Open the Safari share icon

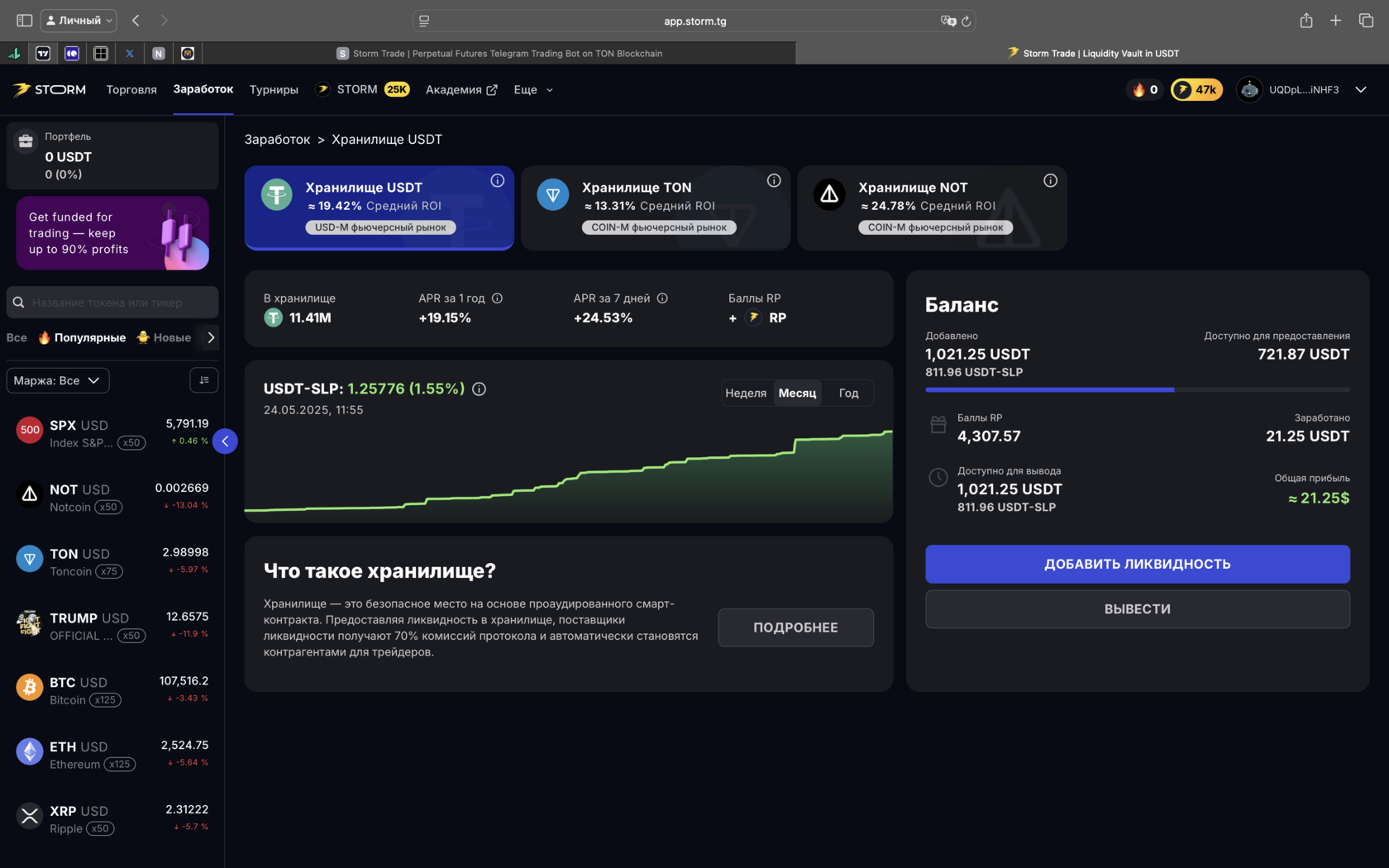(1306, 20)
